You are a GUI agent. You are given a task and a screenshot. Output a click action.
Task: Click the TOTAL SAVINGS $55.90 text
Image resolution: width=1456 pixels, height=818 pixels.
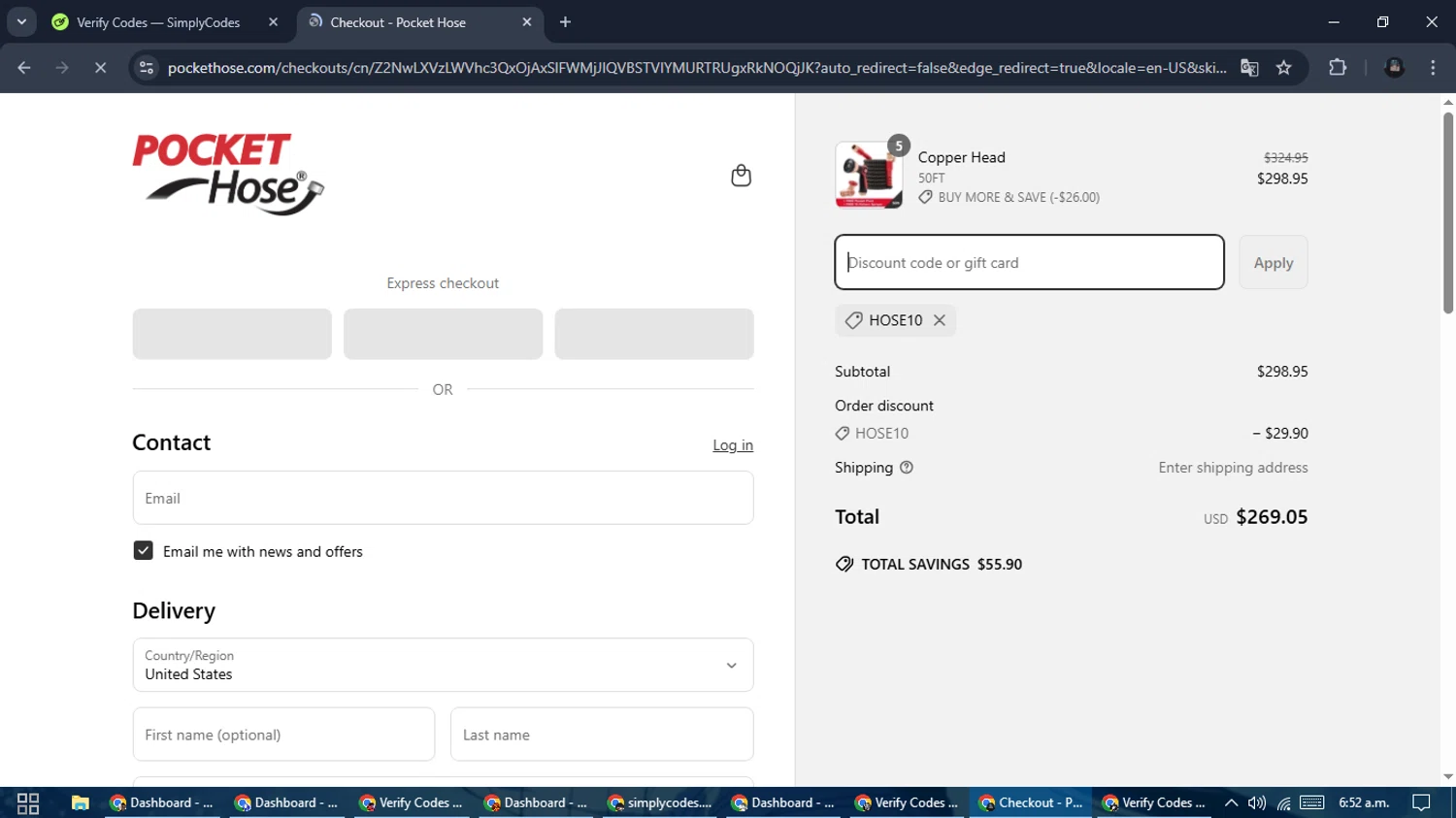click(x=942, y=565)
